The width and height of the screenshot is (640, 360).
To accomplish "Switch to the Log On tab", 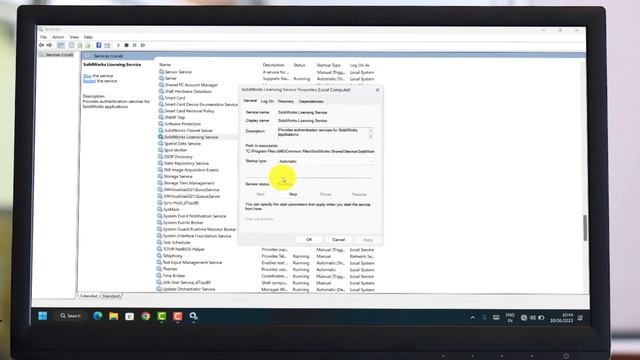I will pyautogui.click(x=267, y=101).
